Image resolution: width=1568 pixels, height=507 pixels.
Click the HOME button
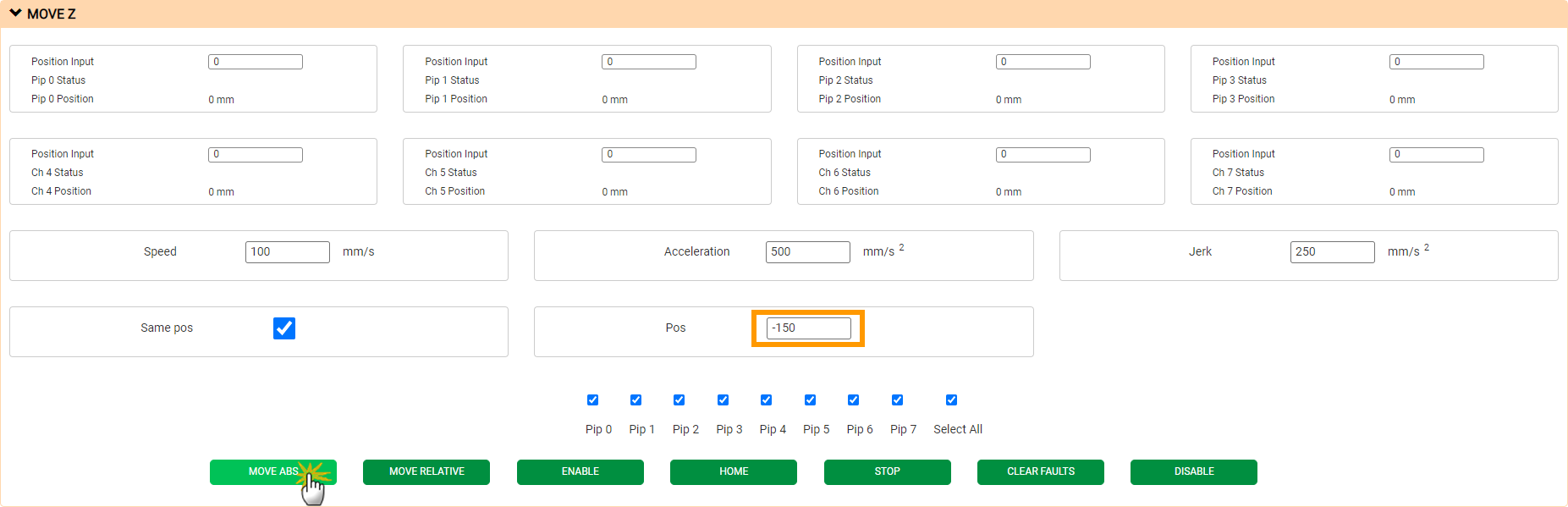click(733, 472)
